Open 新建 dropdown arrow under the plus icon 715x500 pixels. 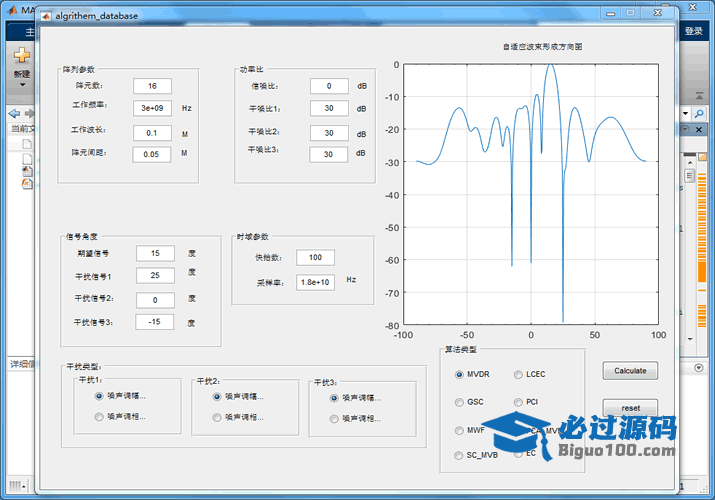pos(22,85)
